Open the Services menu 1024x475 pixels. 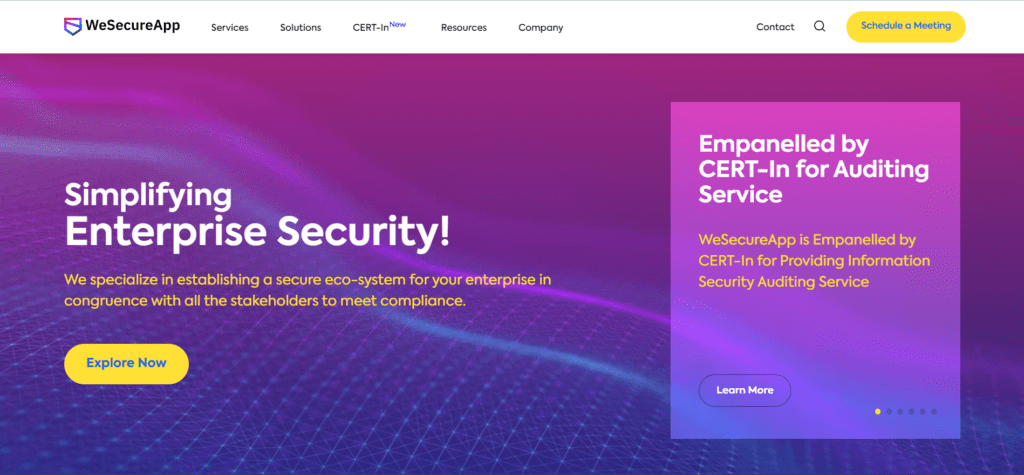pyautogui.click(x=230, y=27)
